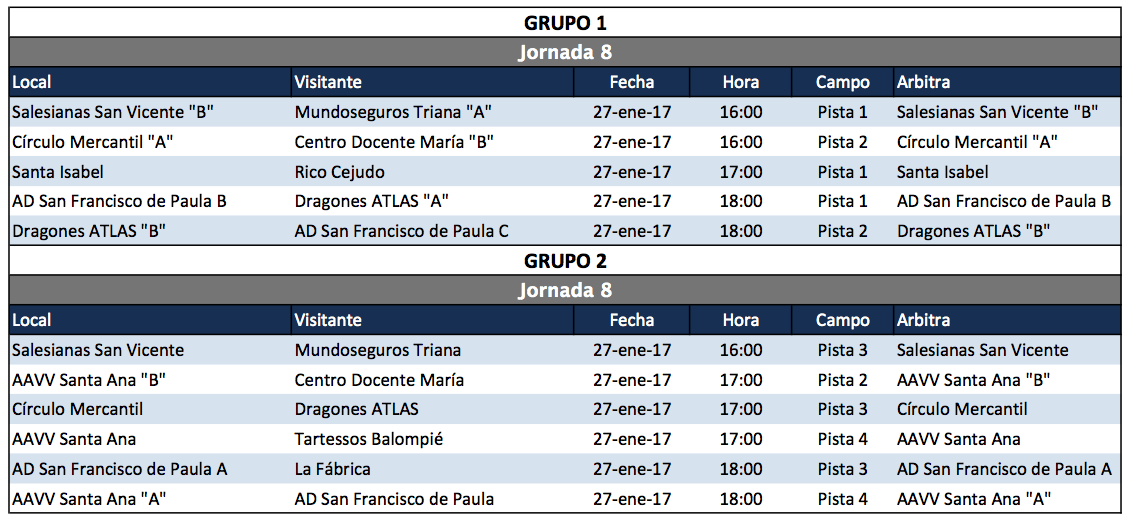Select AD San Francisco de Paula C cell

402,231
